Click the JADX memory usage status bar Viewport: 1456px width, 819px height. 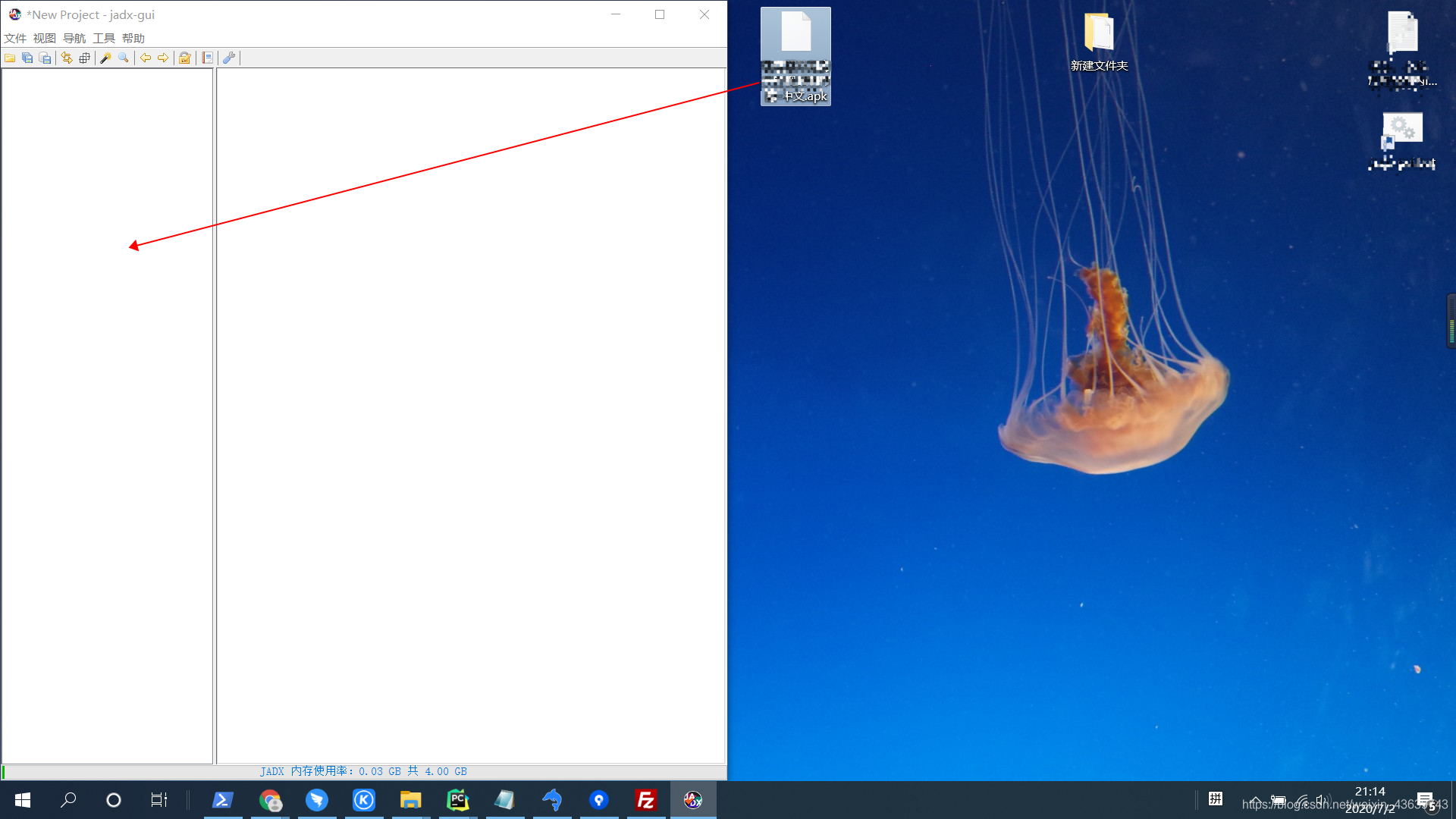click(364, 771)
